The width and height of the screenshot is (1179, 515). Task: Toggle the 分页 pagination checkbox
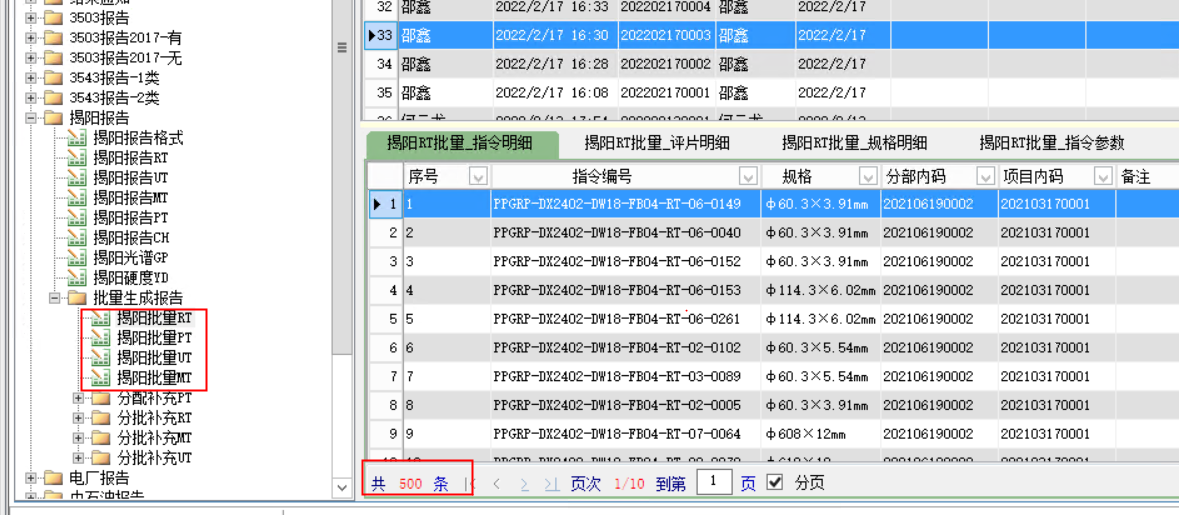click(x=774, y=483)
